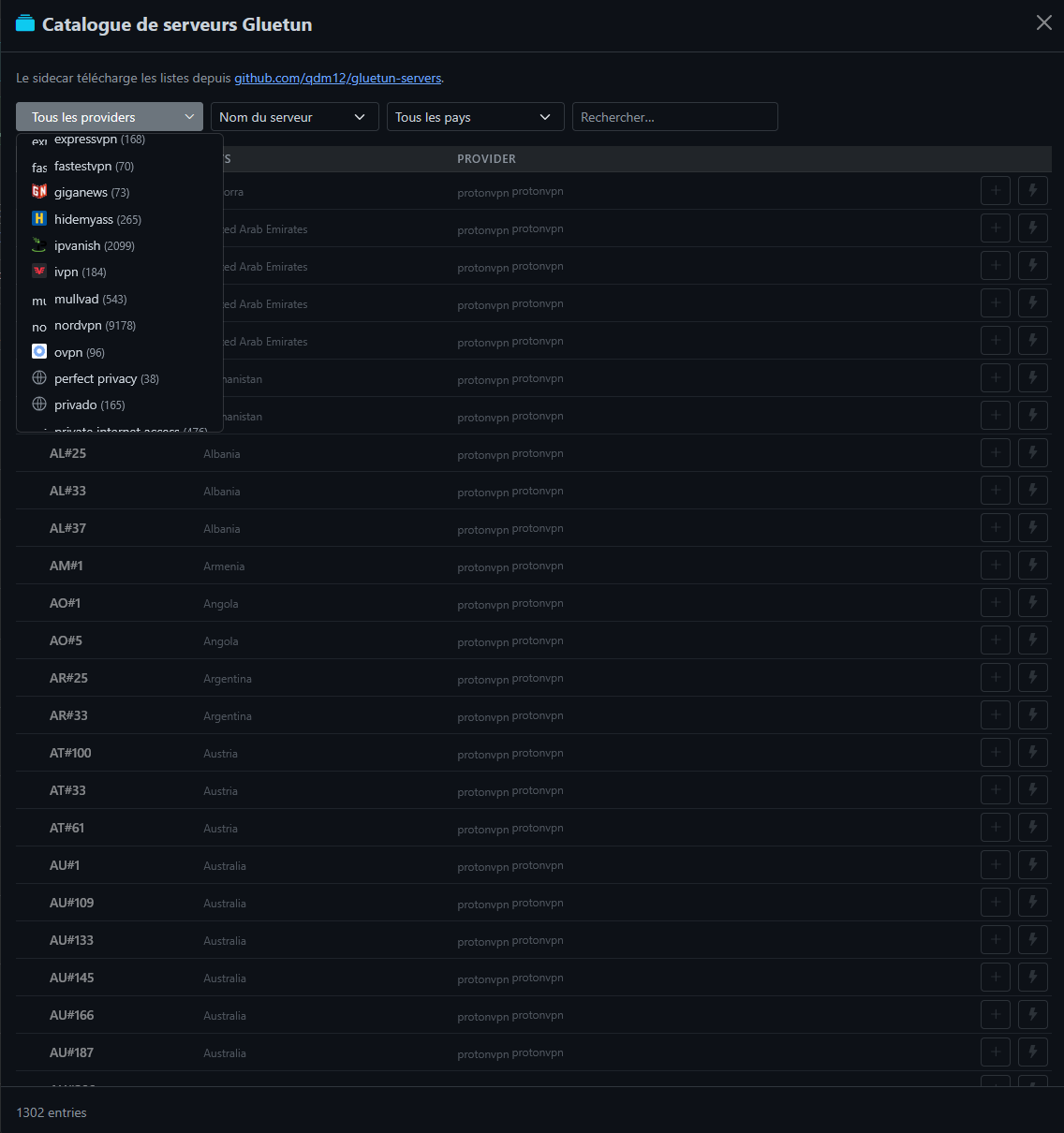Click the plus icon for AR#25
Image resolution: width=1064 pixels, height=1133 pixels.
[x=996, y=677]
